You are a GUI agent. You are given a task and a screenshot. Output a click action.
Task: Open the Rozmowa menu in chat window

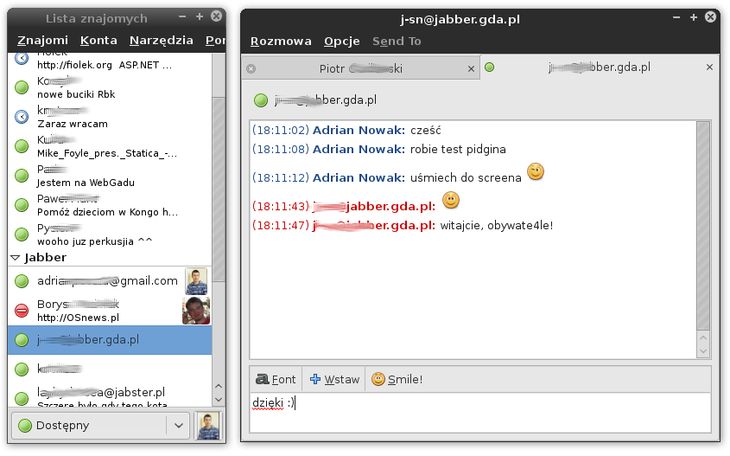point(281,41)
